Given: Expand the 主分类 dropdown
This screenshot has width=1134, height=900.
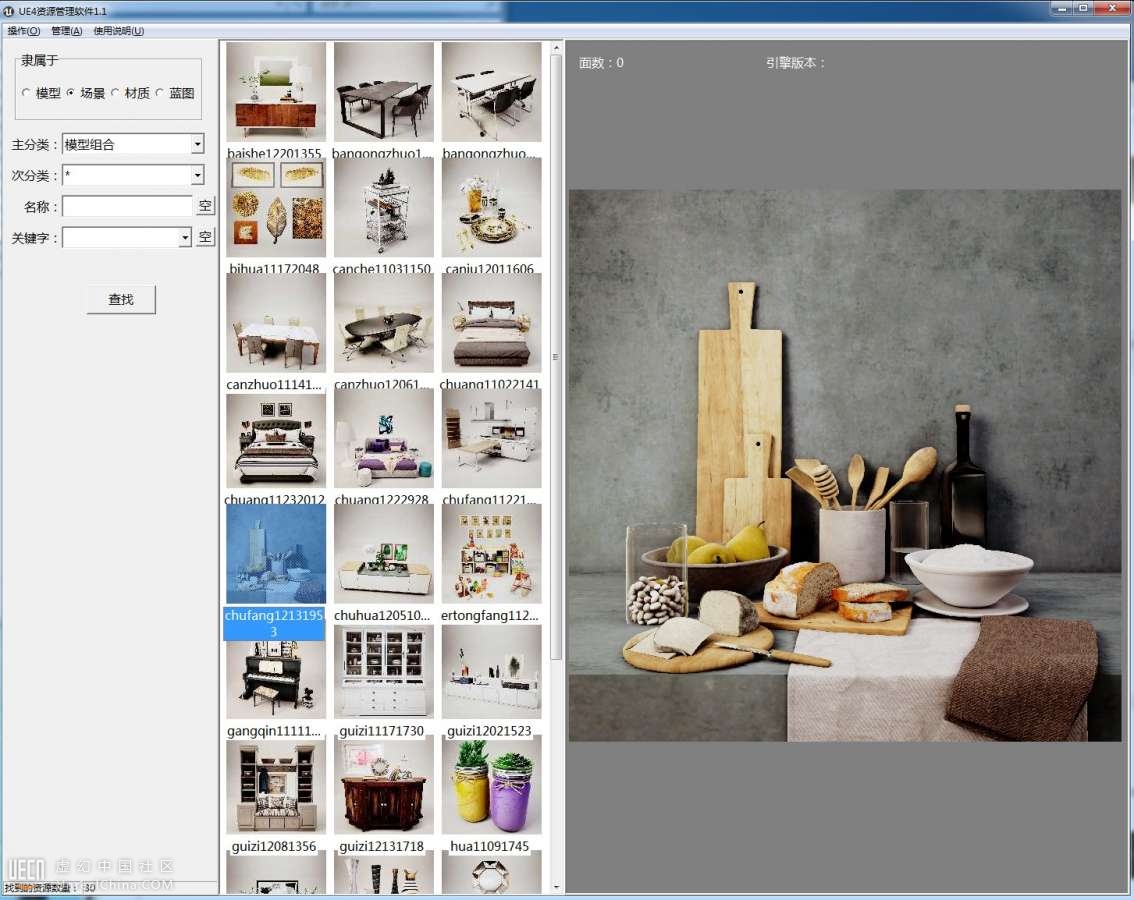Looking at the screenshot, I should coord(197,144).
